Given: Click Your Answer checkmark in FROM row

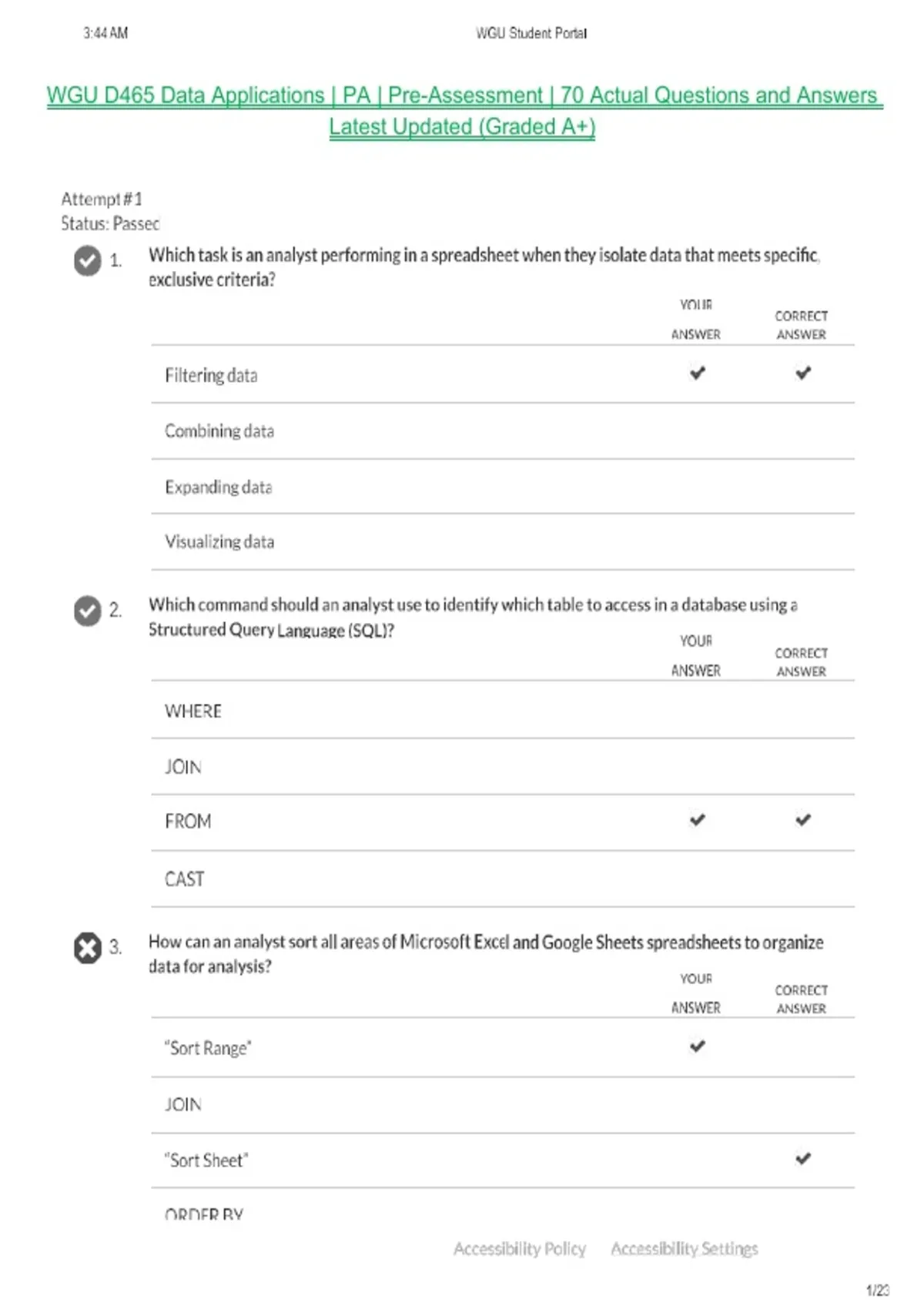Looking at the screenshot, I should 697,820.
